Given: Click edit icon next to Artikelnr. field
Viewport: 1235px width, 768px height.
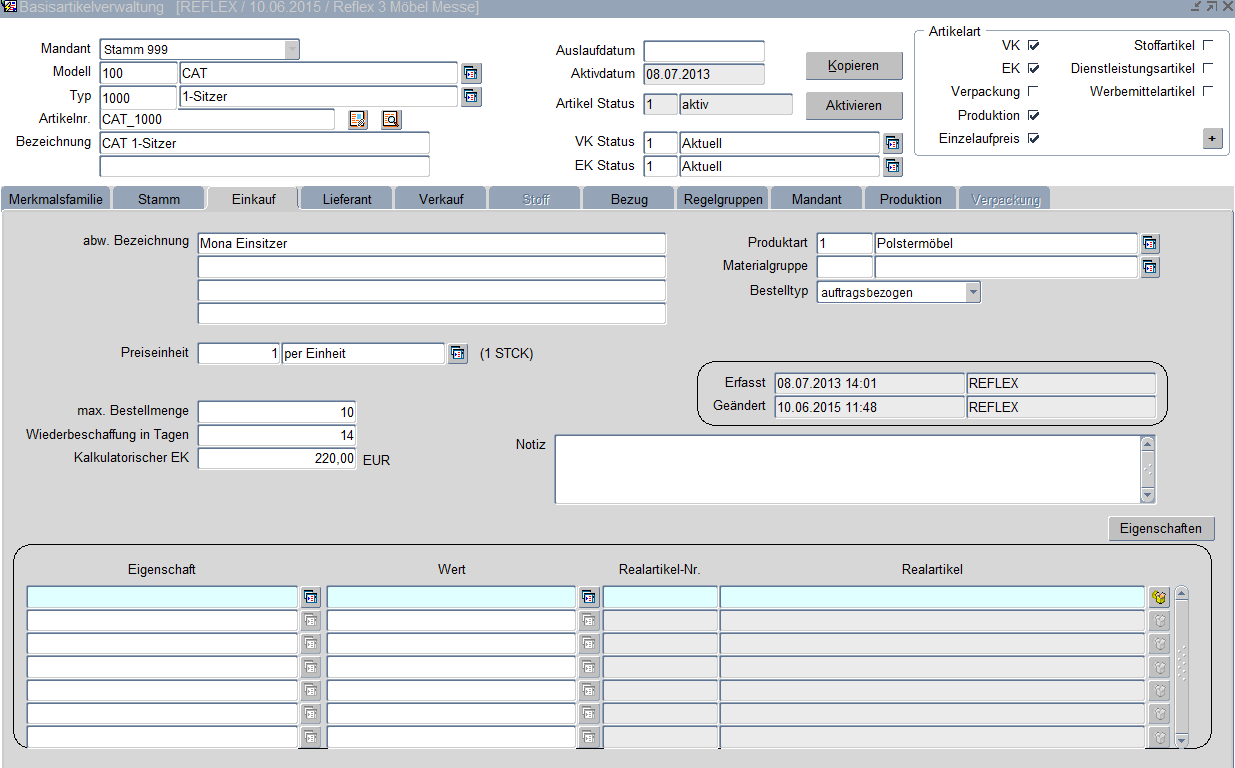Looking at the screenshot, I should (358, 120).
